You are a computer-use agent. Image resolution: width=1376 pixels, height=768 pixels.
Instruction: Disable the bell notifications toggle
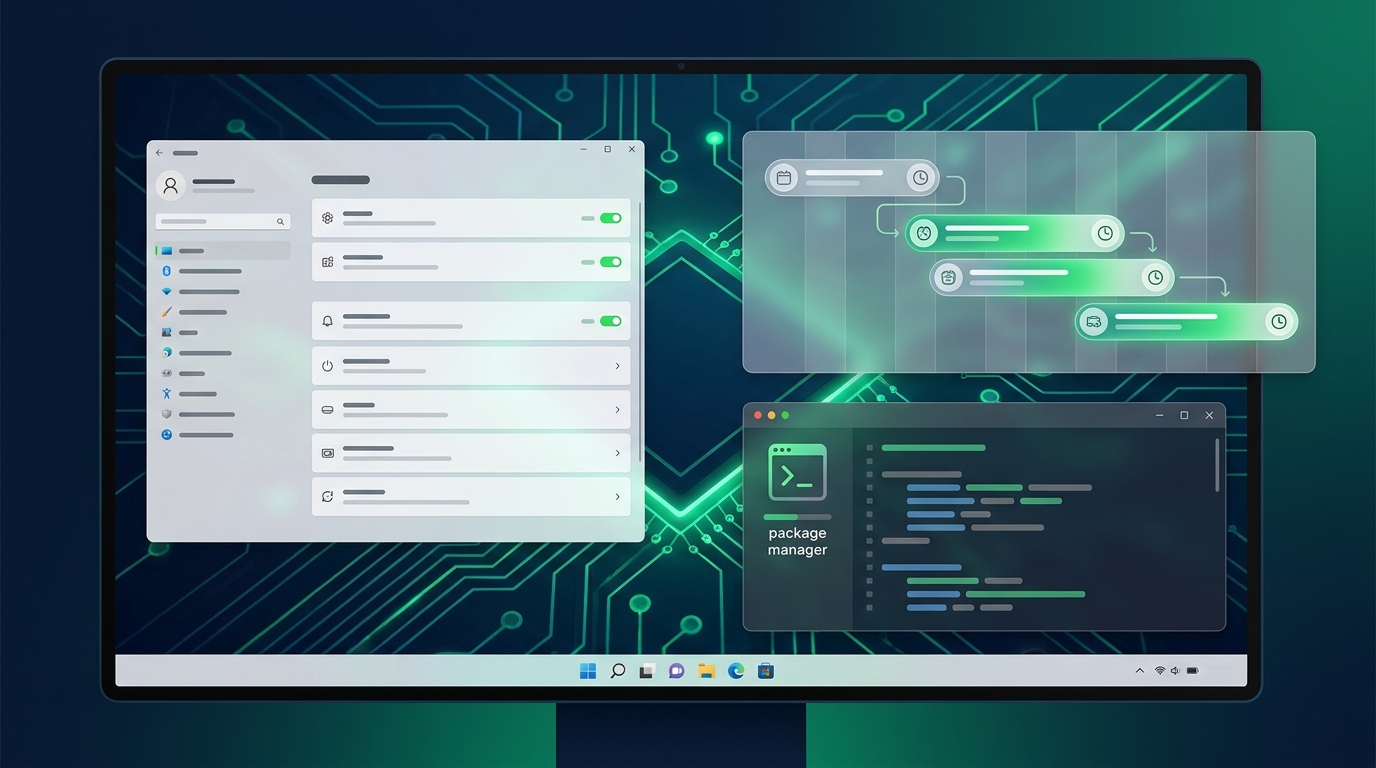click(x=610, y=321)
